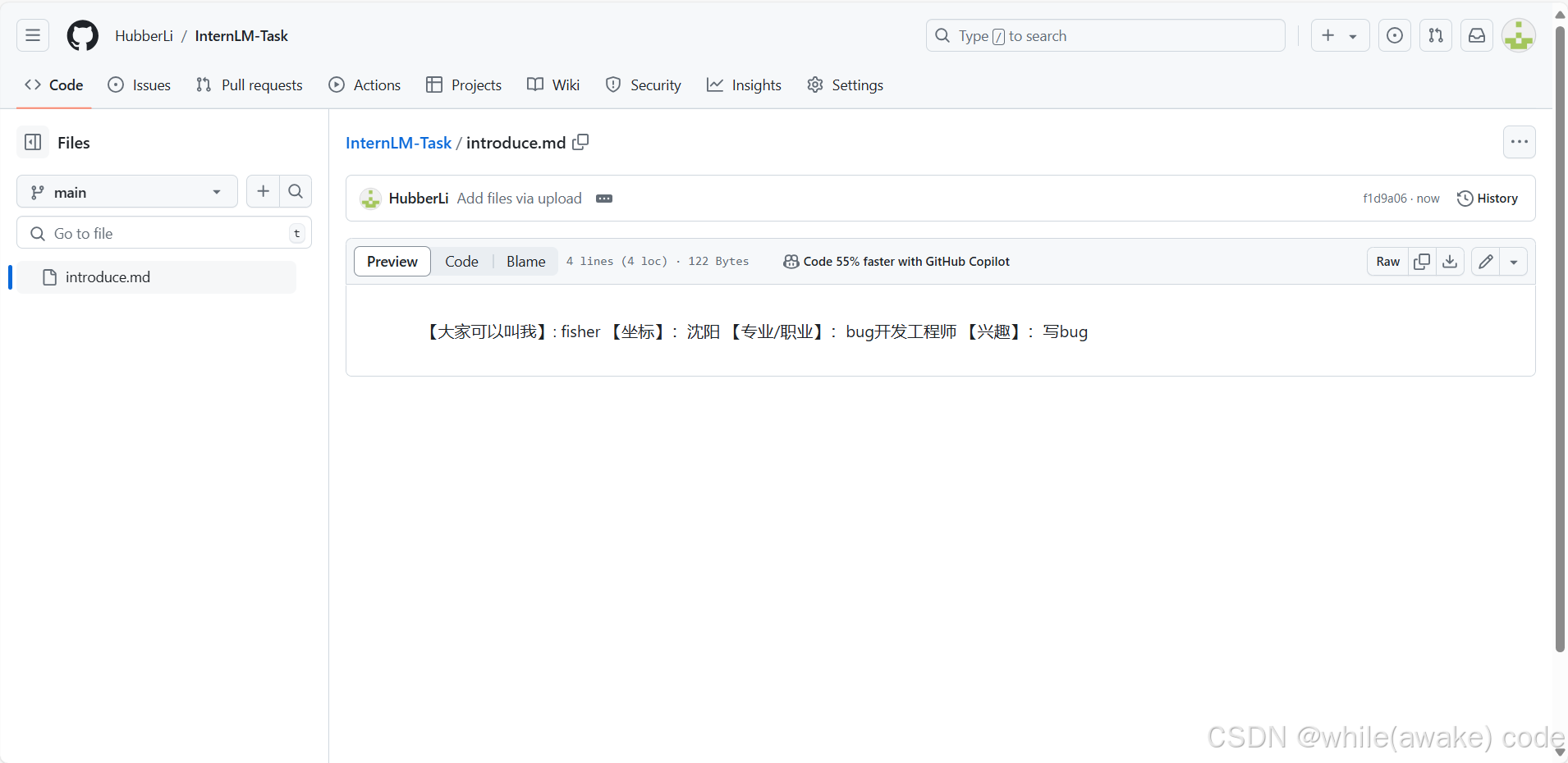Viewport: 1568px width, 763px height.
Task: Open more edit options dropdown arrow
Action: coord(1514,262)
